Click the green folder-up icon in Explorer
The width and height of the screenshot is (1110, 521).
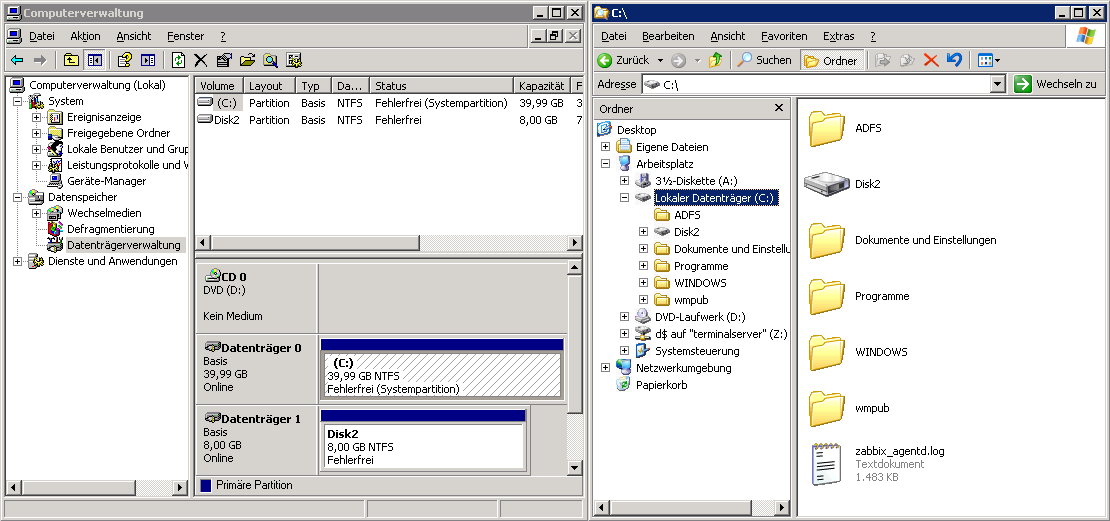coord(715,60)
